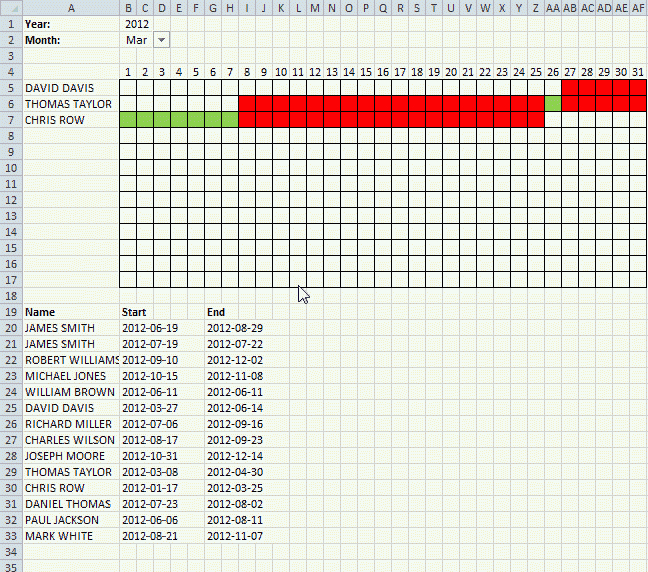Select column B header
Image resolution: width=648 pixels, height=572 pixels.
128,8
